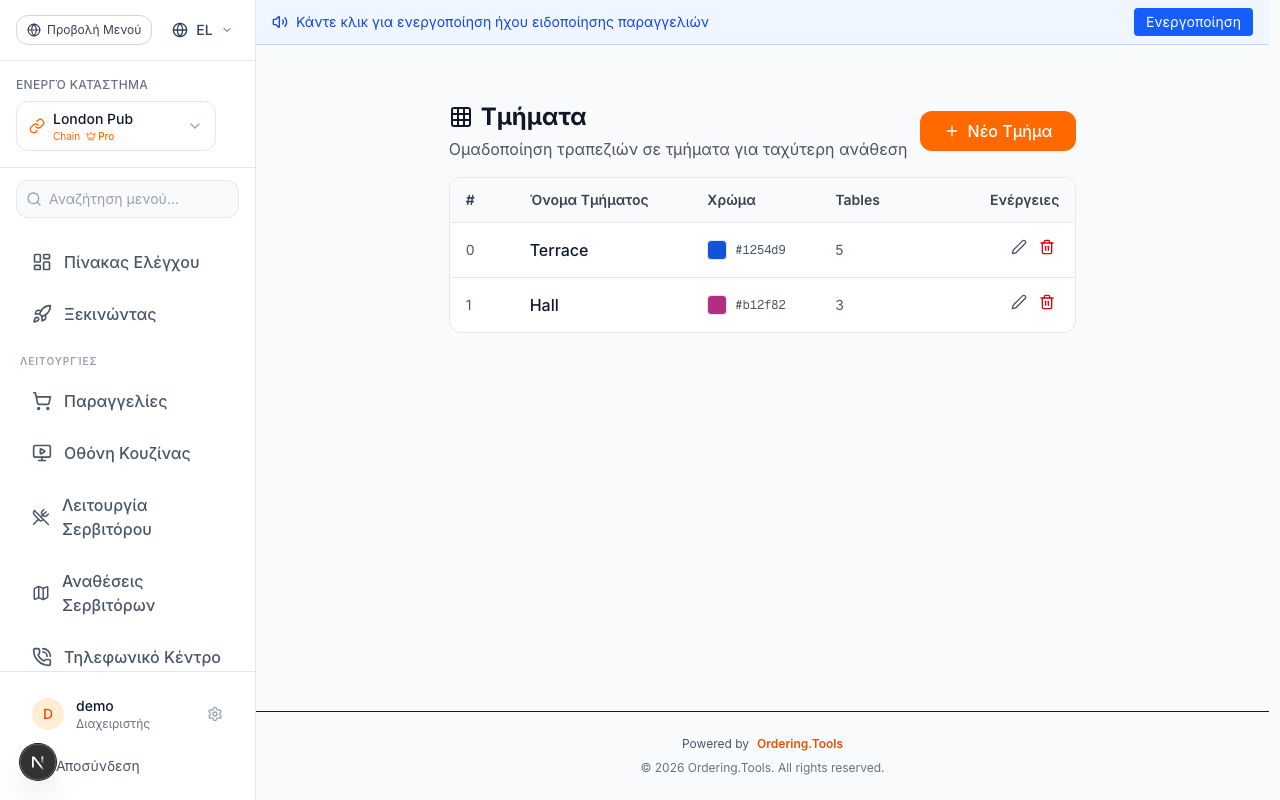The height and width of the screenshot is (800, 1280).
Task: Click the demo user avatar D
Action: point(48,714)
